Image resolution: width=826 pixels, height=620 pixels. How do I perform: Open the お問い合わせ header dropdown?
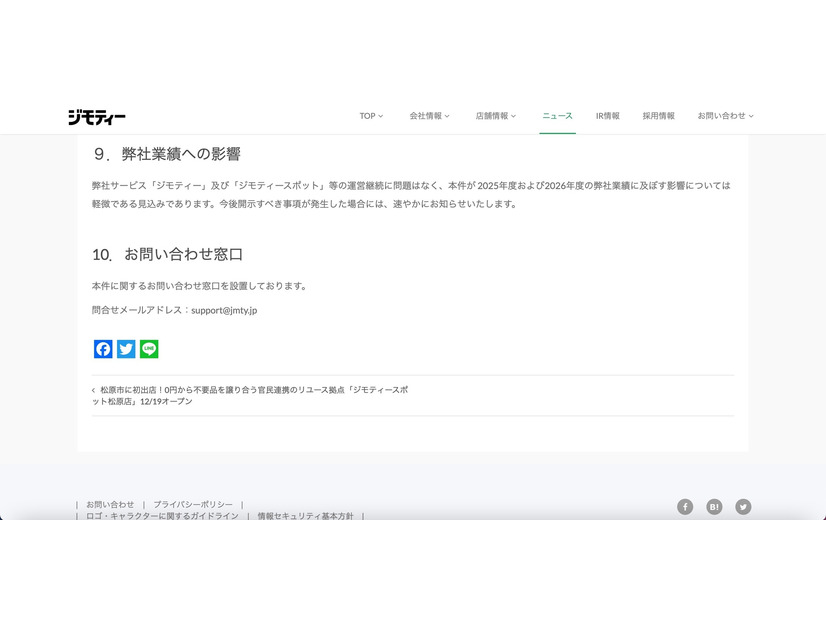tap(722, 116)
